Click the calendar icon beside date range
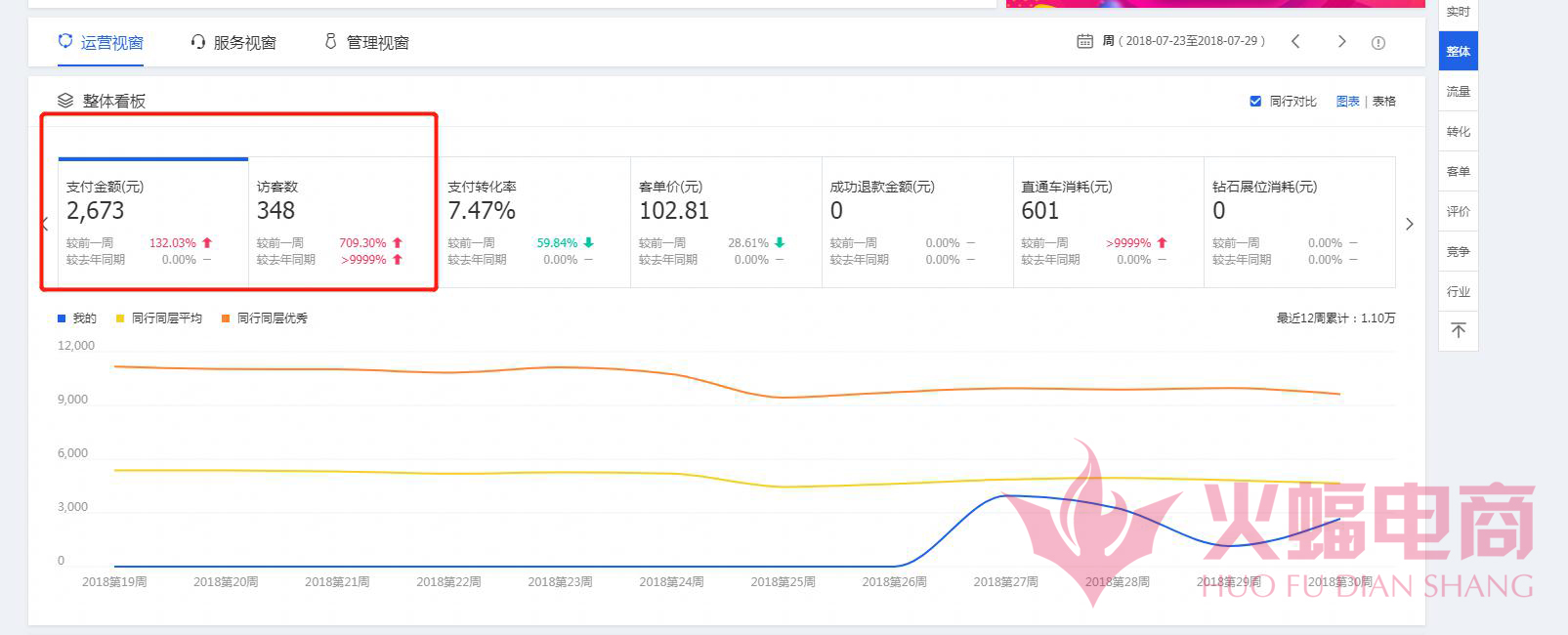Image resolution: width=1568 pixels, height=635 pixels. point(1084,41)
